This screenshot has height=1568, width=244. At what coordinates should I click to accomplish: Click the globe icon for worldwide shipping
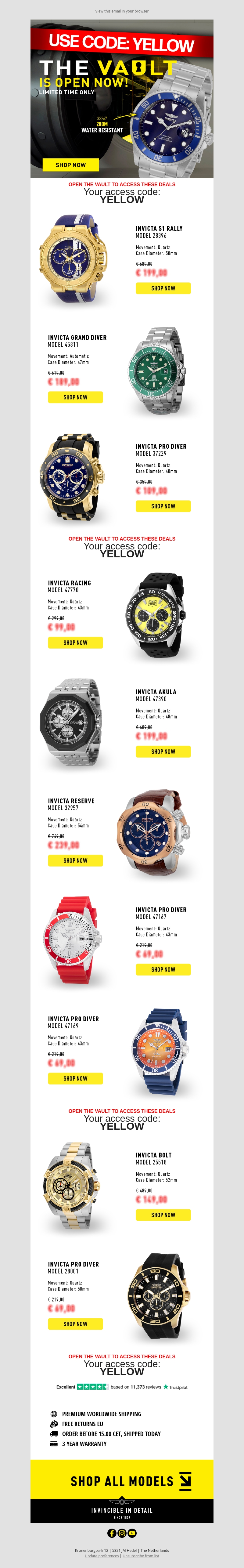(54, 1413)
